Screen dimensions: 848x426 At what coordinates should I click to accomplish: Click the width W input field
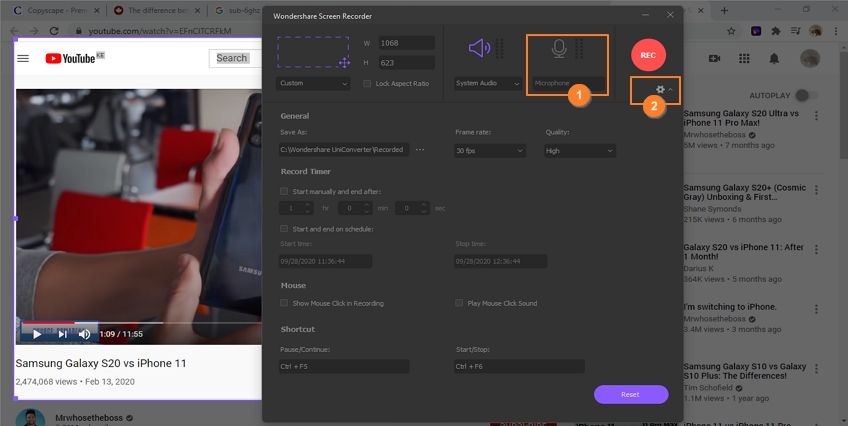pos(406,43)
